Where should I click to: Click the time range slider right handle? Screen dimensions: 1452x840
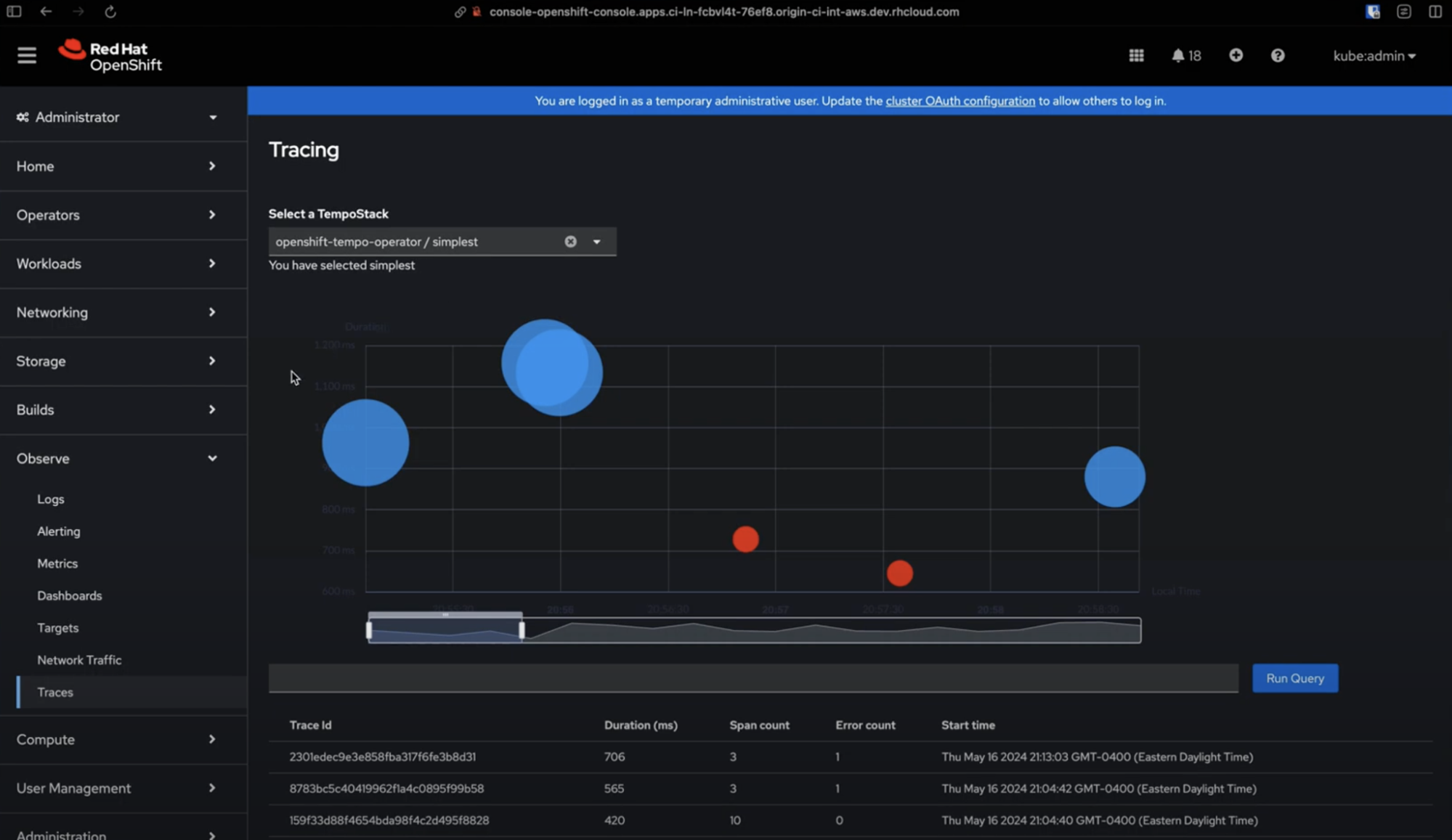point(522,630)
